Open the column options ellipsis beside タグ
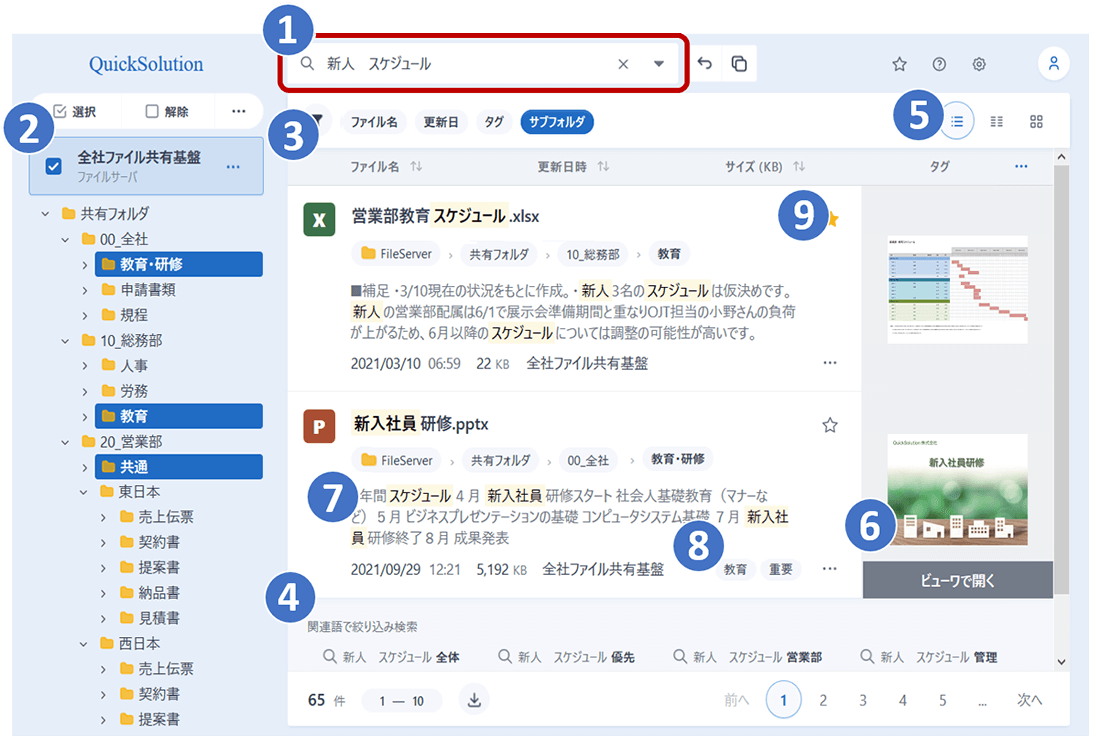The width and height of the screenshot is (1100, 737). click(1021, 166)
